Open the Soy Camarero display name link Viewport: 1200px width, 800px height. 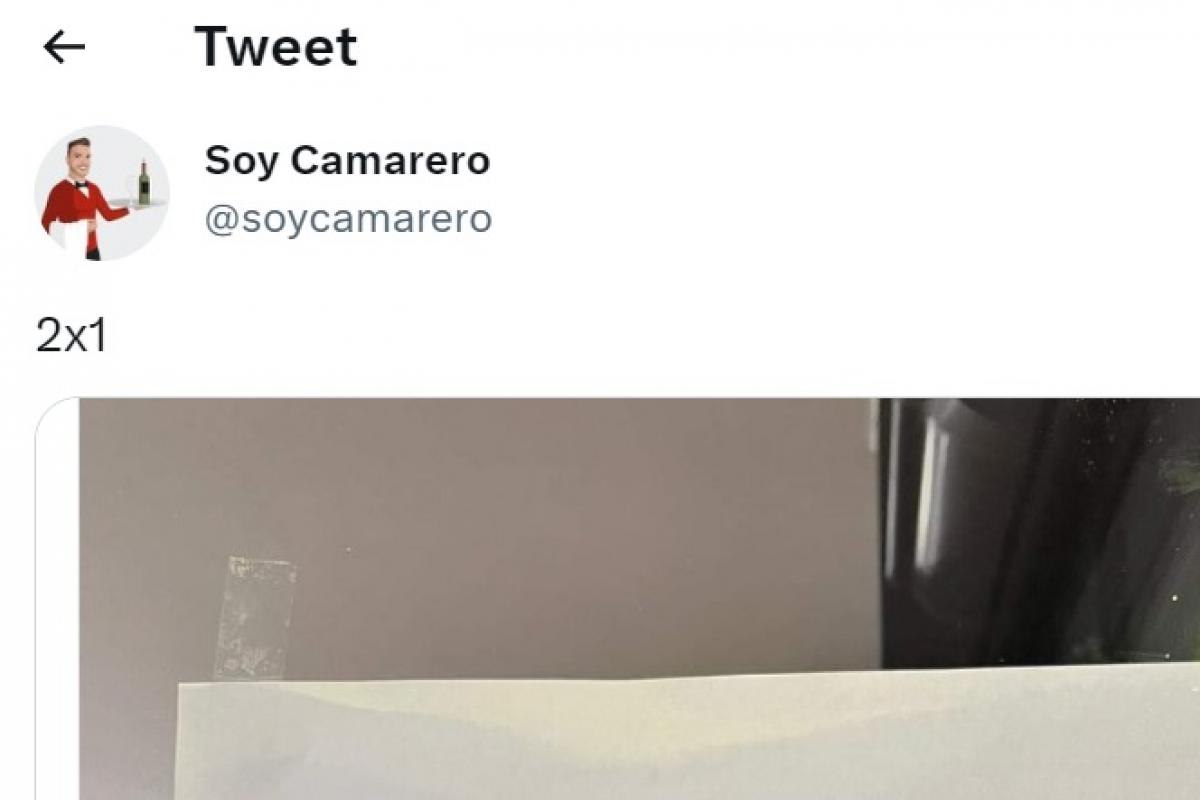click(x=347, y=160)
